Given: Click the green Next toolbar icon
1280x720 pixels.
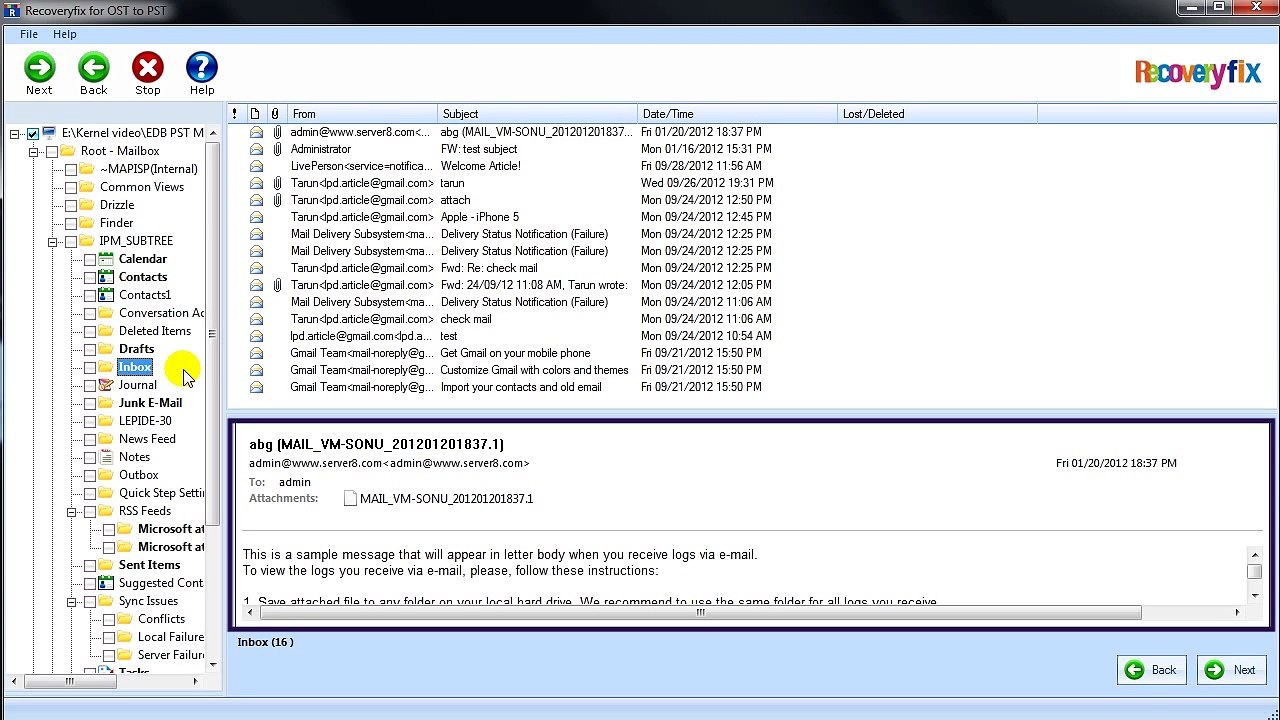Looking at the screenshot, I should 40,68.
